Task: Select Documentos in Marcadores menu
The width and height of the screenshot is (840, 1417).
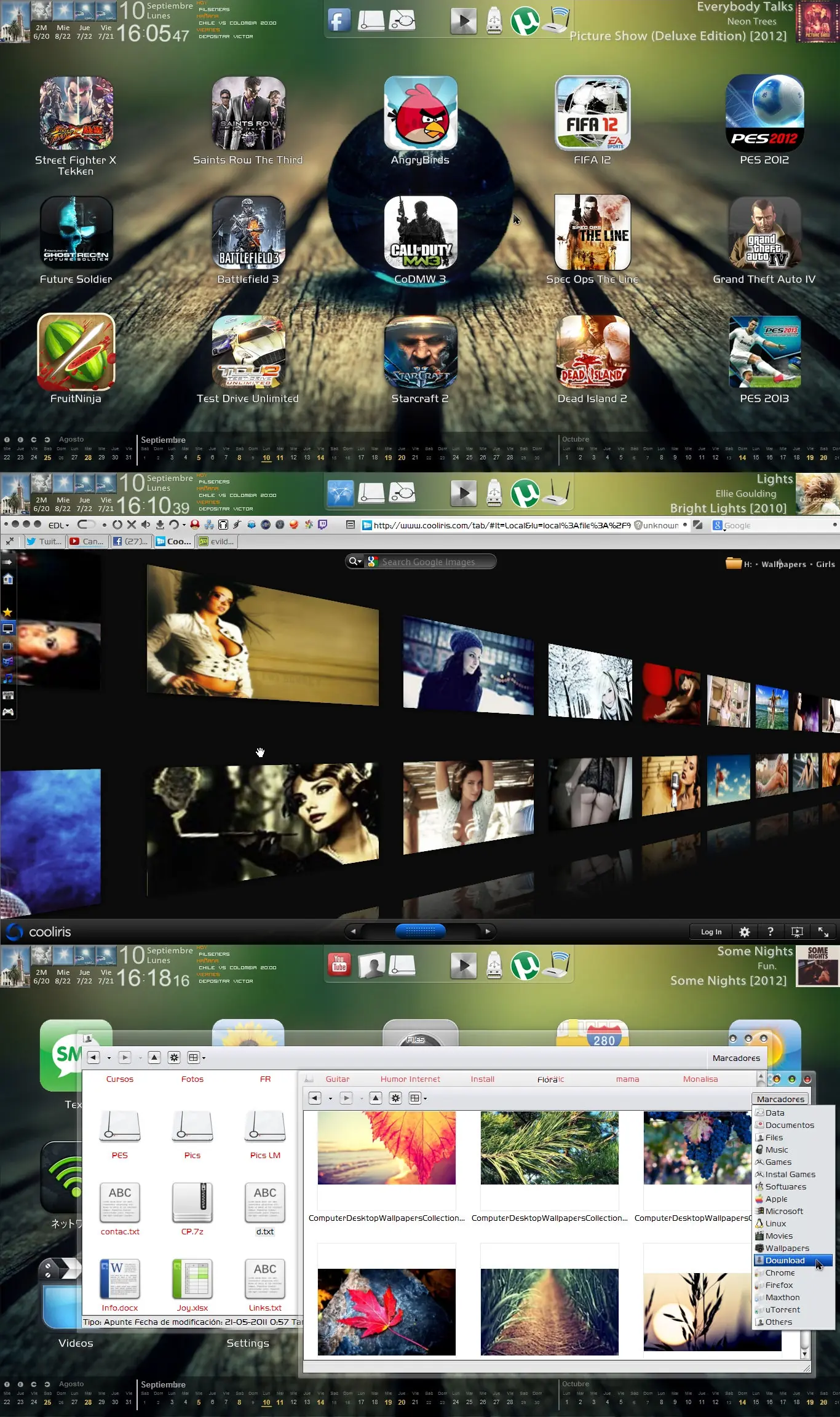Action: 793,1125
